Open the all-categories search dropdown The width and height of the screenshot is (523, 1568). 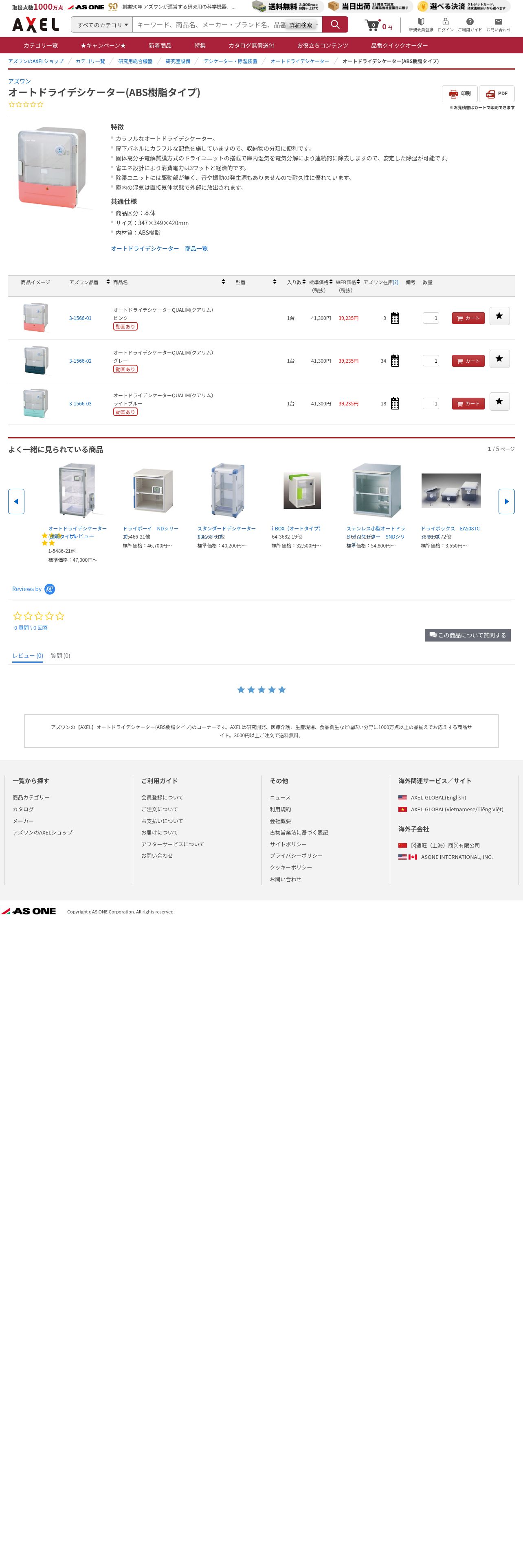102,25
